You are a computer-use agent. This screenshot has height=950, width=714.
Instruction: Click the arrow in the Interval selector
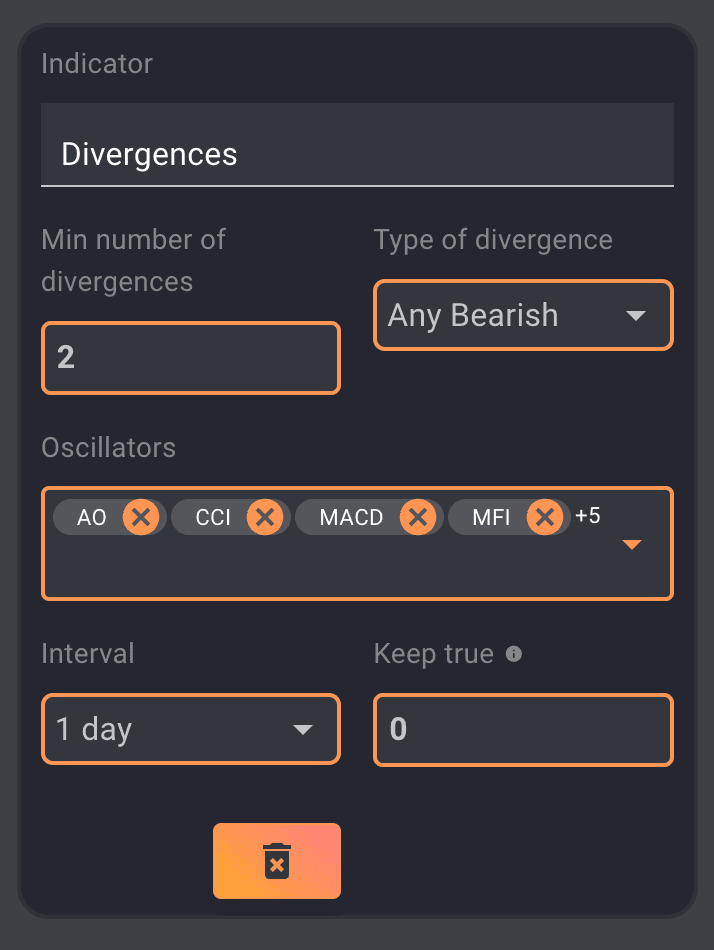click(302, 730)
